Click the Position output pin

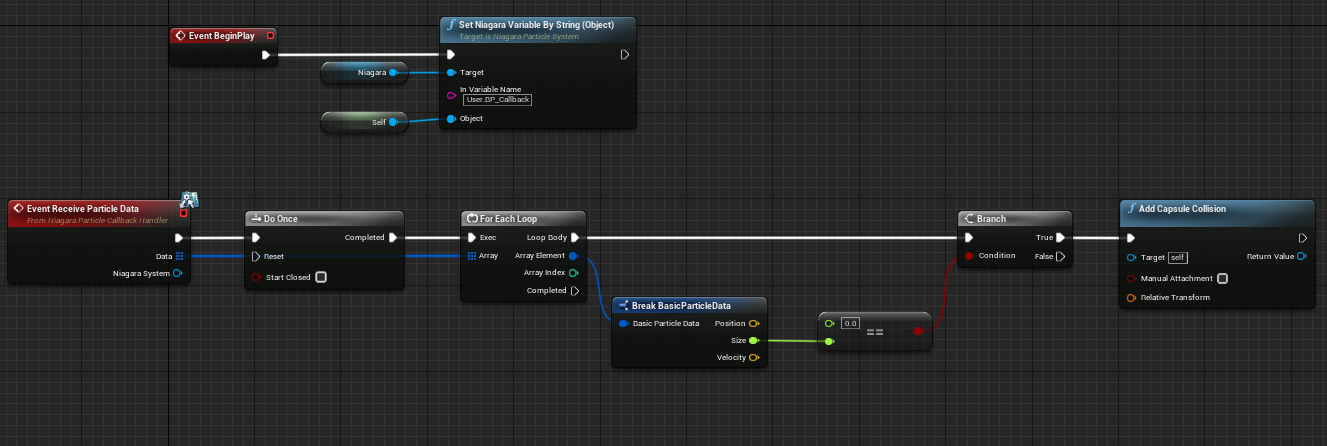(x=754, y=324)
